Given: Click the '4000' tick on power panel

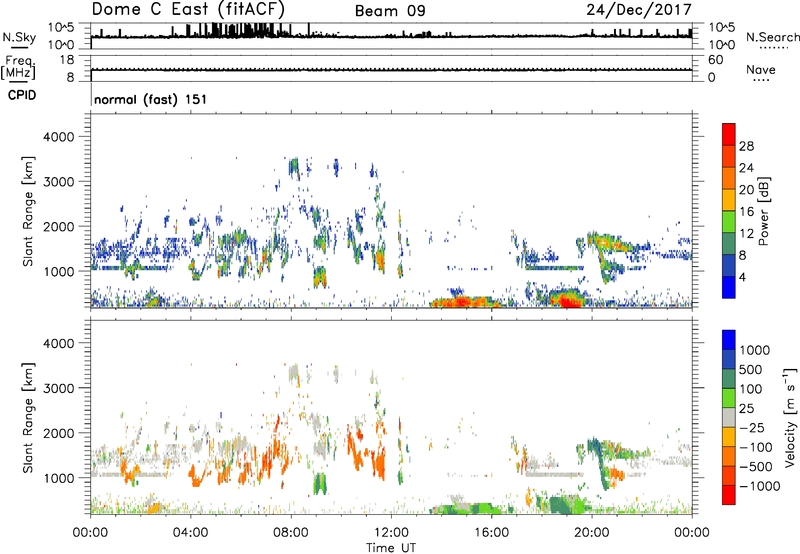Looking at the screenshot, I should click(x=58, y=137).
